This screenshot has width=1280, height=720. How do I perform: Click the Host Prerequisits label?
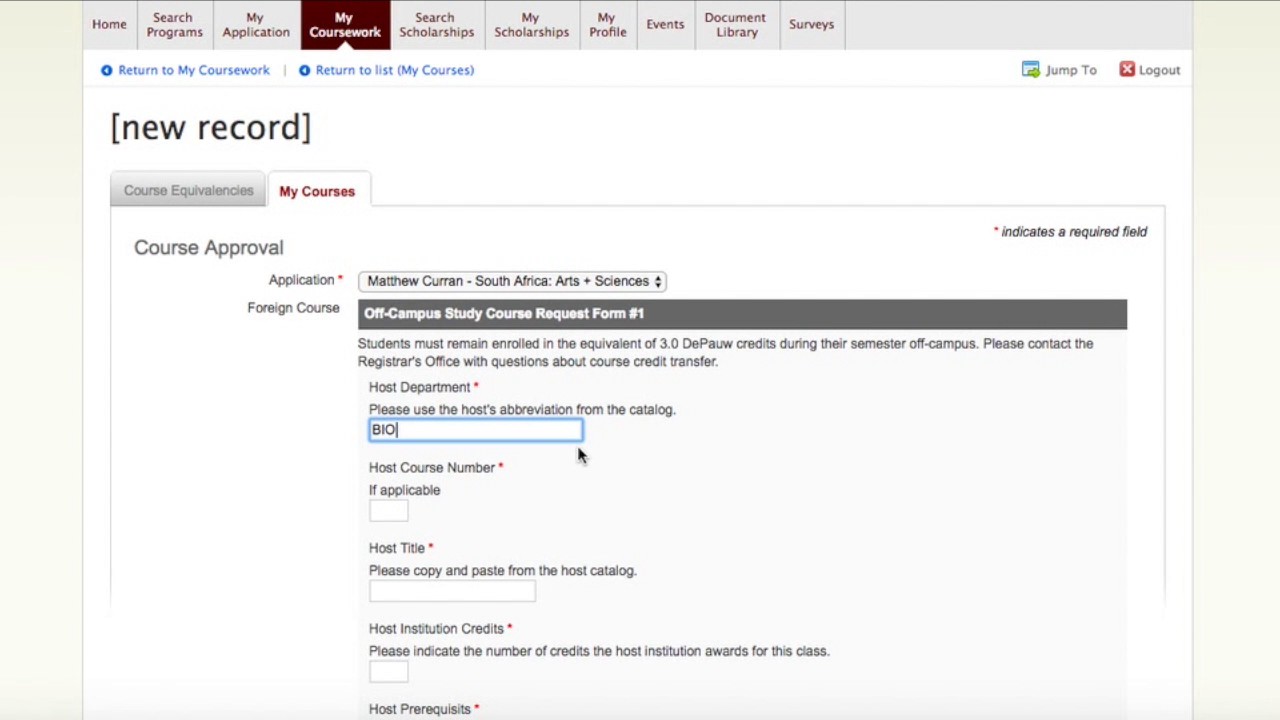pyautogui.click(x=419, y=709)
